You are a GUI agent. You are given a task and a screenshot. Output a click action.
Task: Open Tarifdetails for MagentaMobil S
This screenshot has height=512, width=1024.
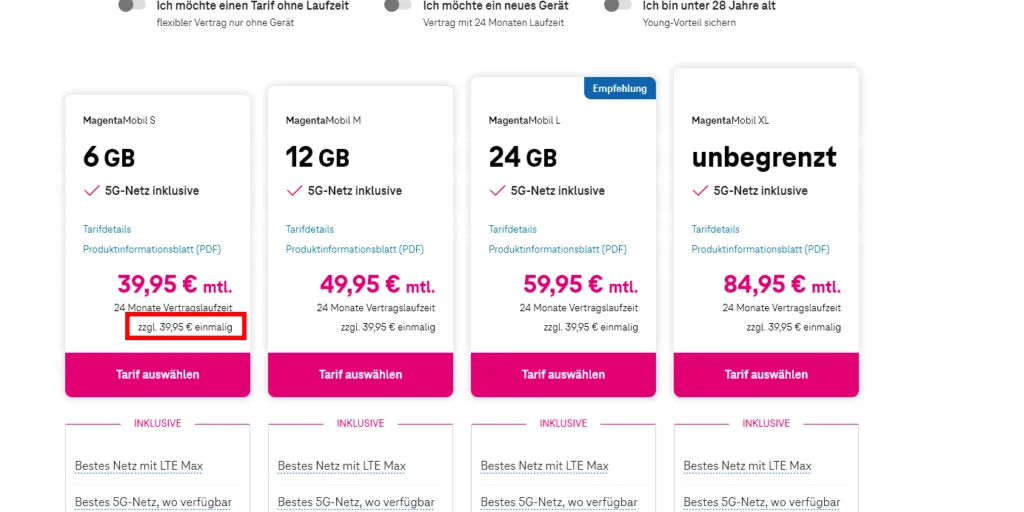click(107, 229)
